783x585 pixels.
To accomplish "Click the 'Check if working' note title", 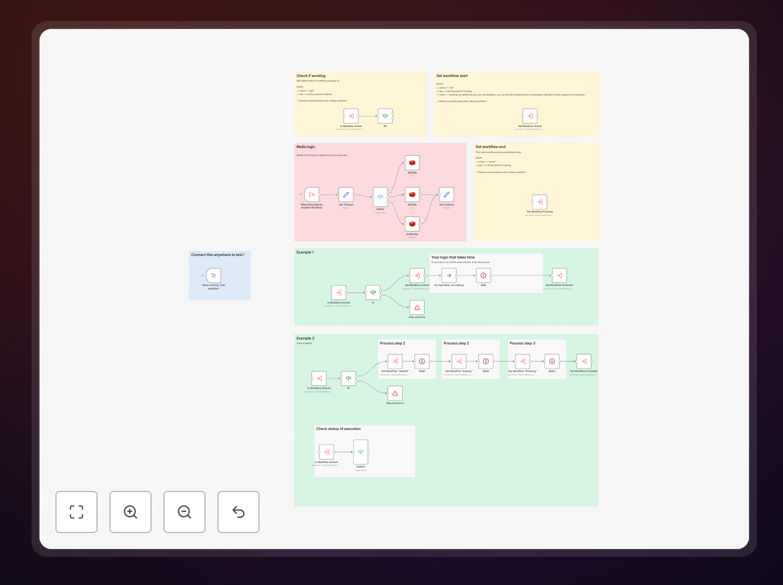I will (x=311, y=76).
